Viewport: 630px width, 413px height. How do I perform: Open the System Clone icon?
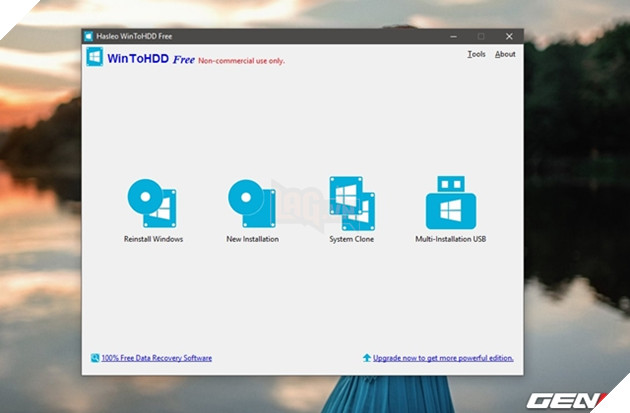tap(351, 203)
